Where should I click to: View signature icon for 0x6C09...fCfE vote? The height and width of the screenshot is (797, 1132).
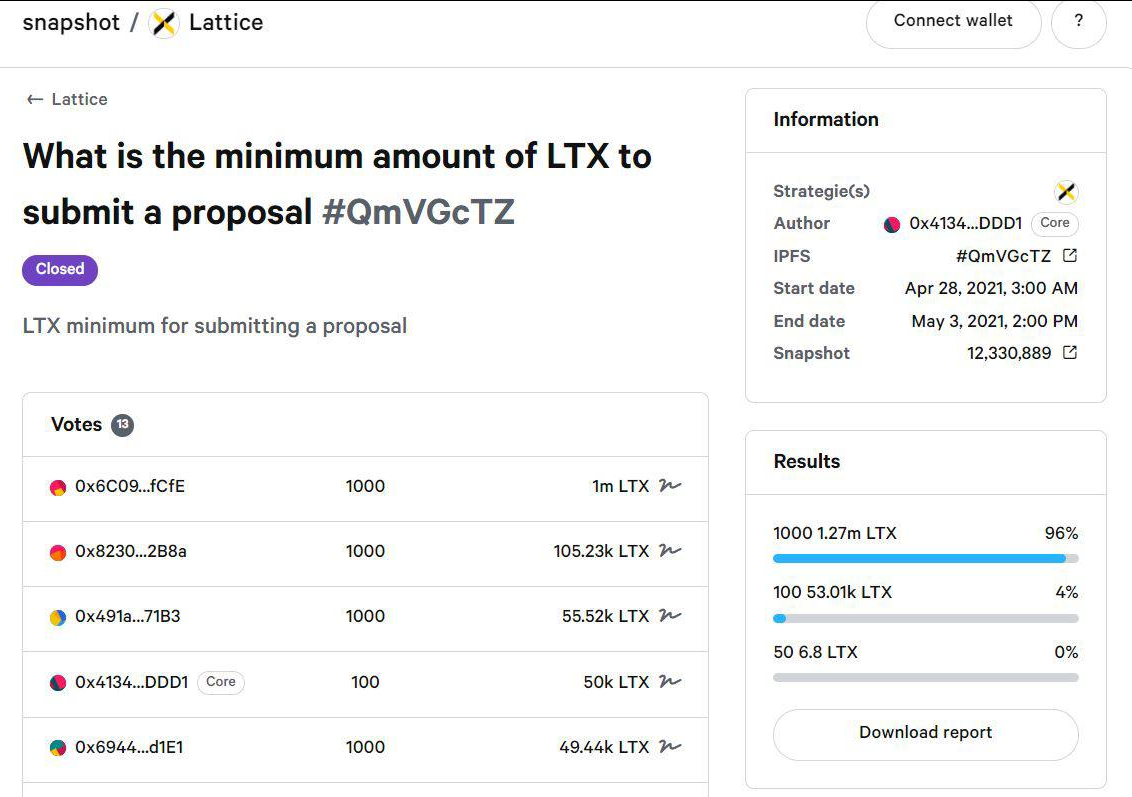[670, 486]
